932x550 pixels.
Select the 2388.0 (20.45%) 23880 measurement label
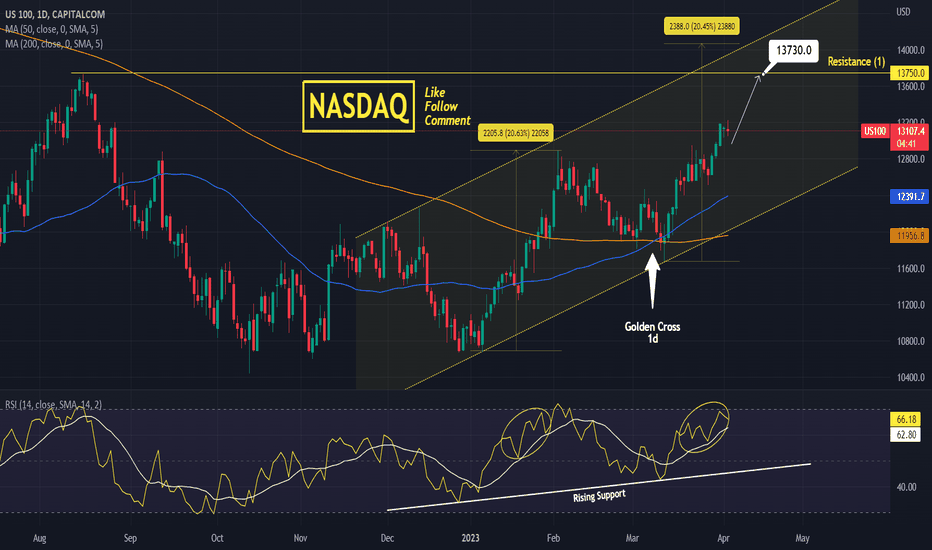(701, 26)
